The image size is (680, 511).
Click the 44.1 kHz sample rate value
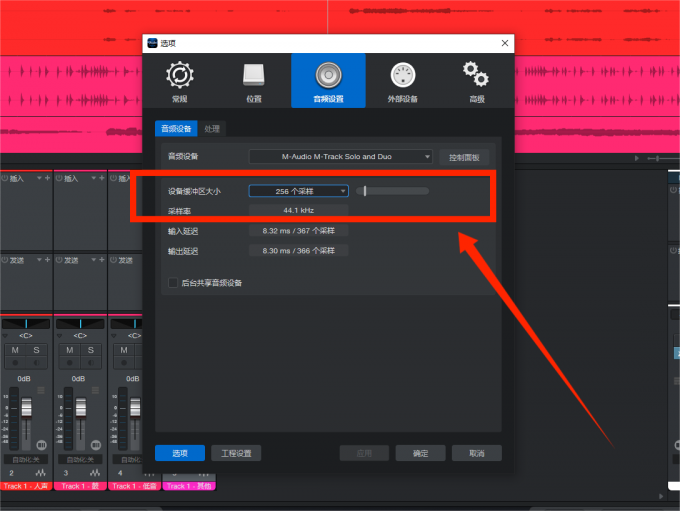[298, 210]
